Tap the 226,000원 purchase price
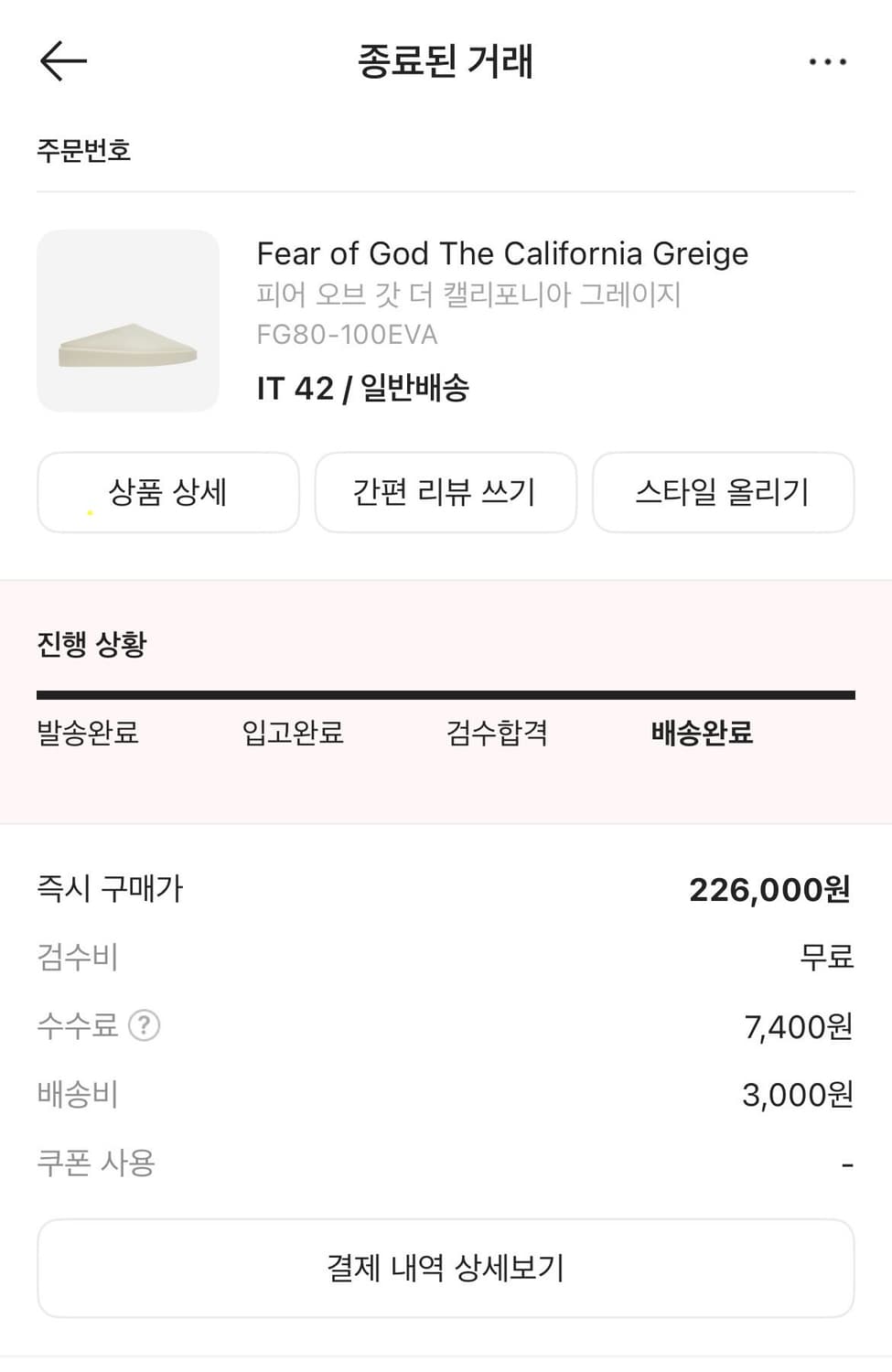 [x=769, y=889]
